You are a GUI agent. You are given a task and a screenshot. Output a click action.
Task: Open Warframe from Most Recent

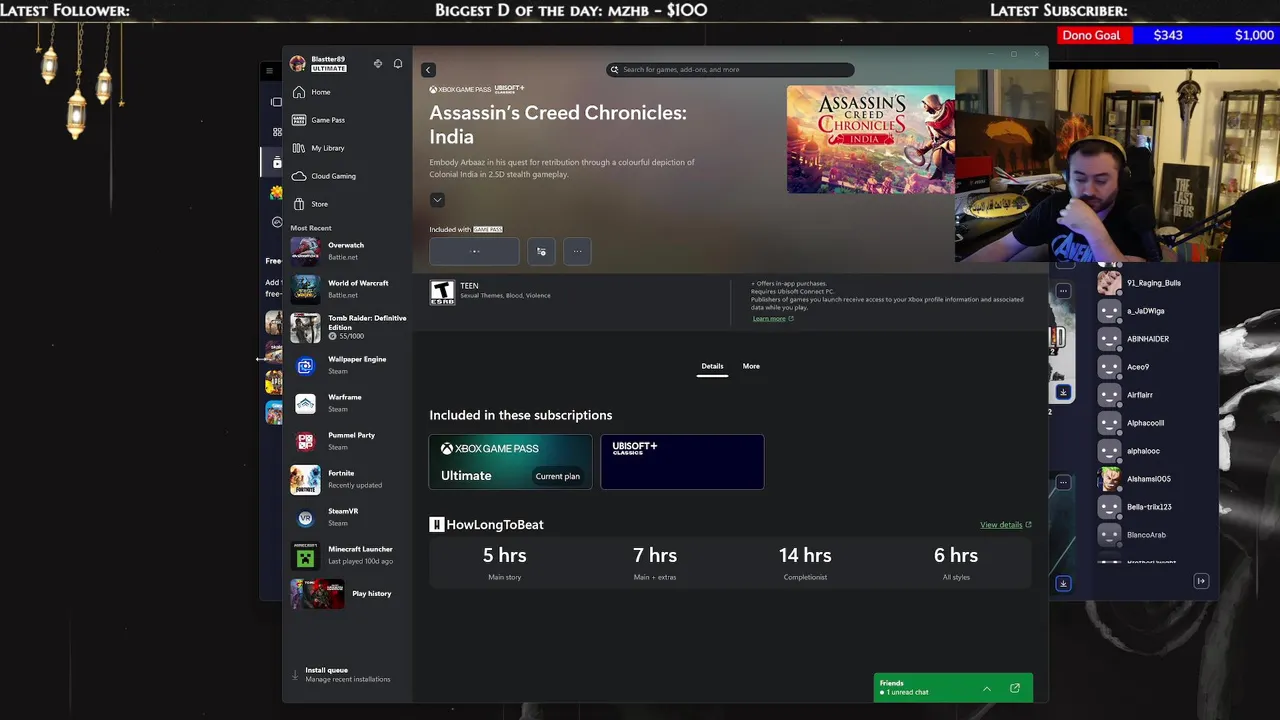click(x=348, y=403)
